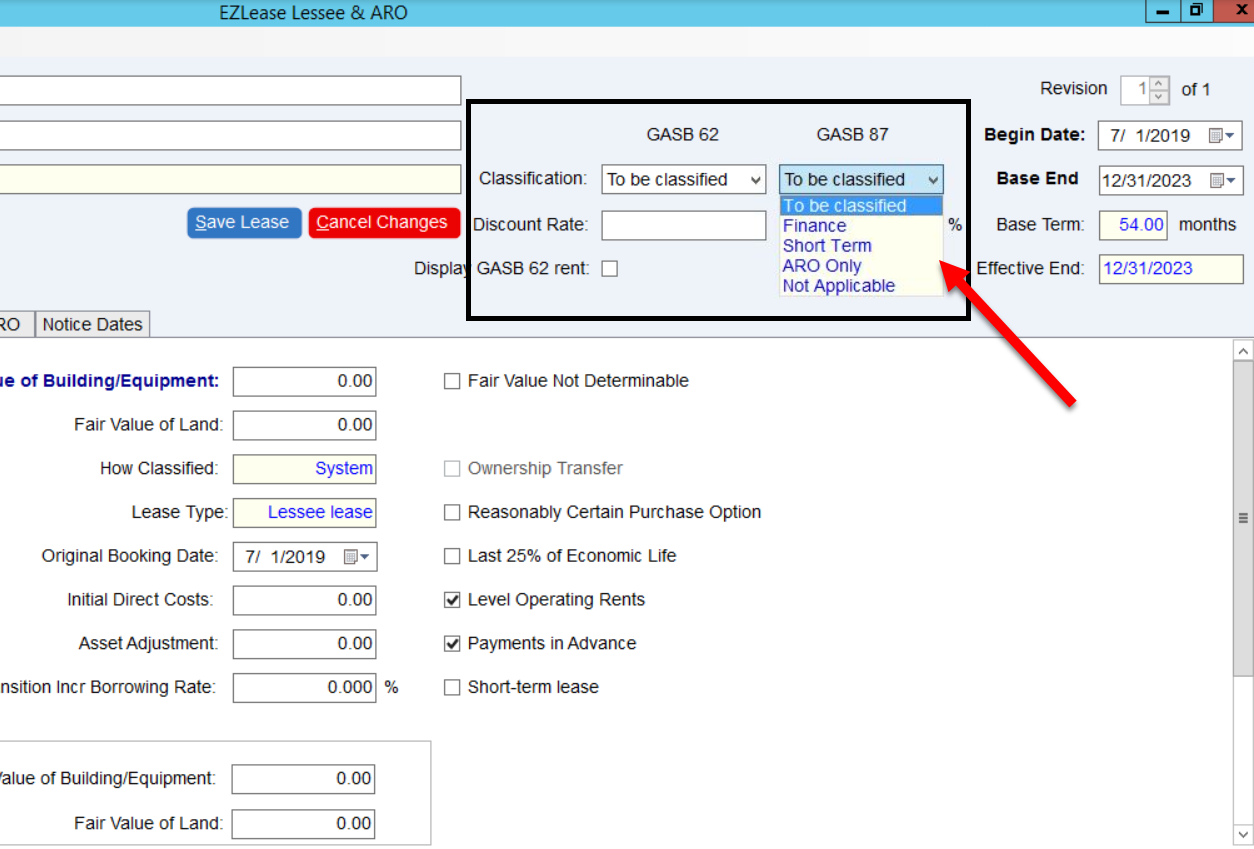
Task: Click the Begin Date field
Action: pos(1170,135)
